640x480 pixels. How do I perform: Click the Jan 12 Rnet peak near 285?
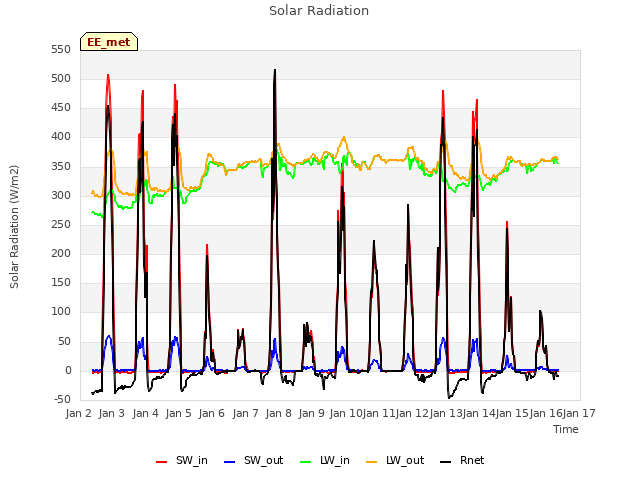click(408, 205)
